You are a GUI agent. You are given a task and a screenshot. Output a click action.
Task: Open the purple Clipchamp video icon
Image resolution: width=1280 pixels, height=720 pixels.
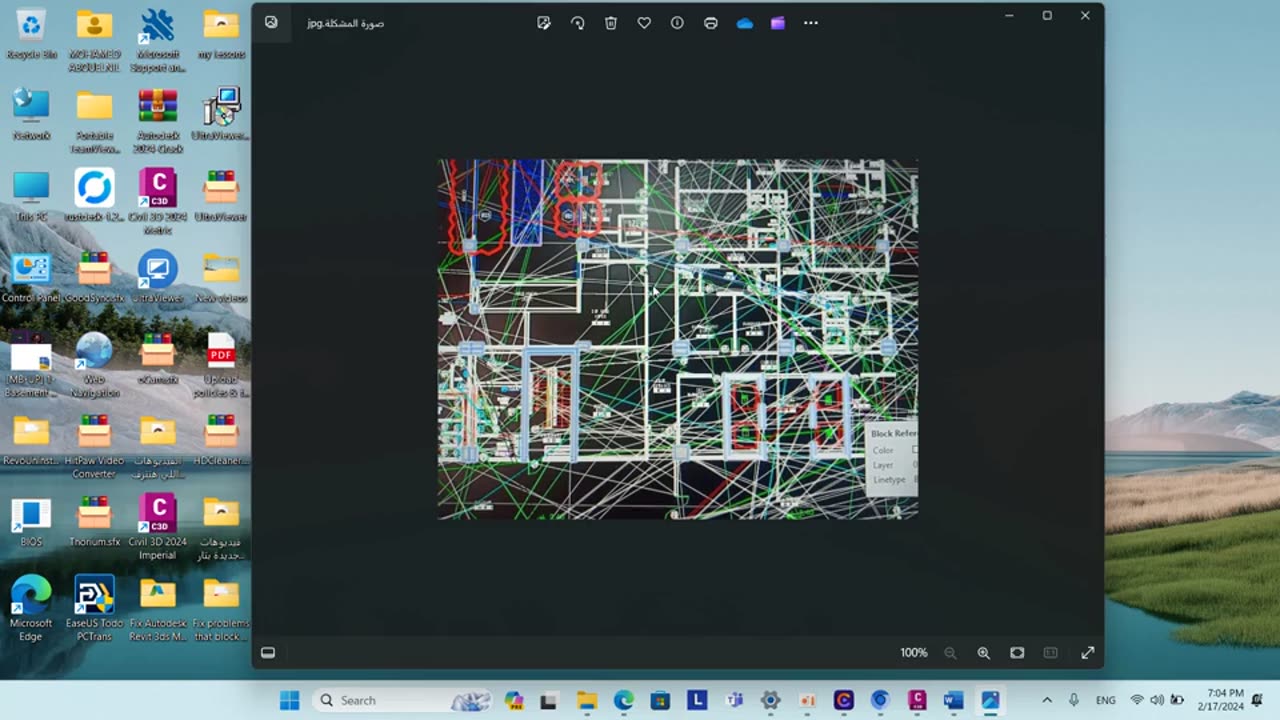pyautogui.click(x=778, y=23)
